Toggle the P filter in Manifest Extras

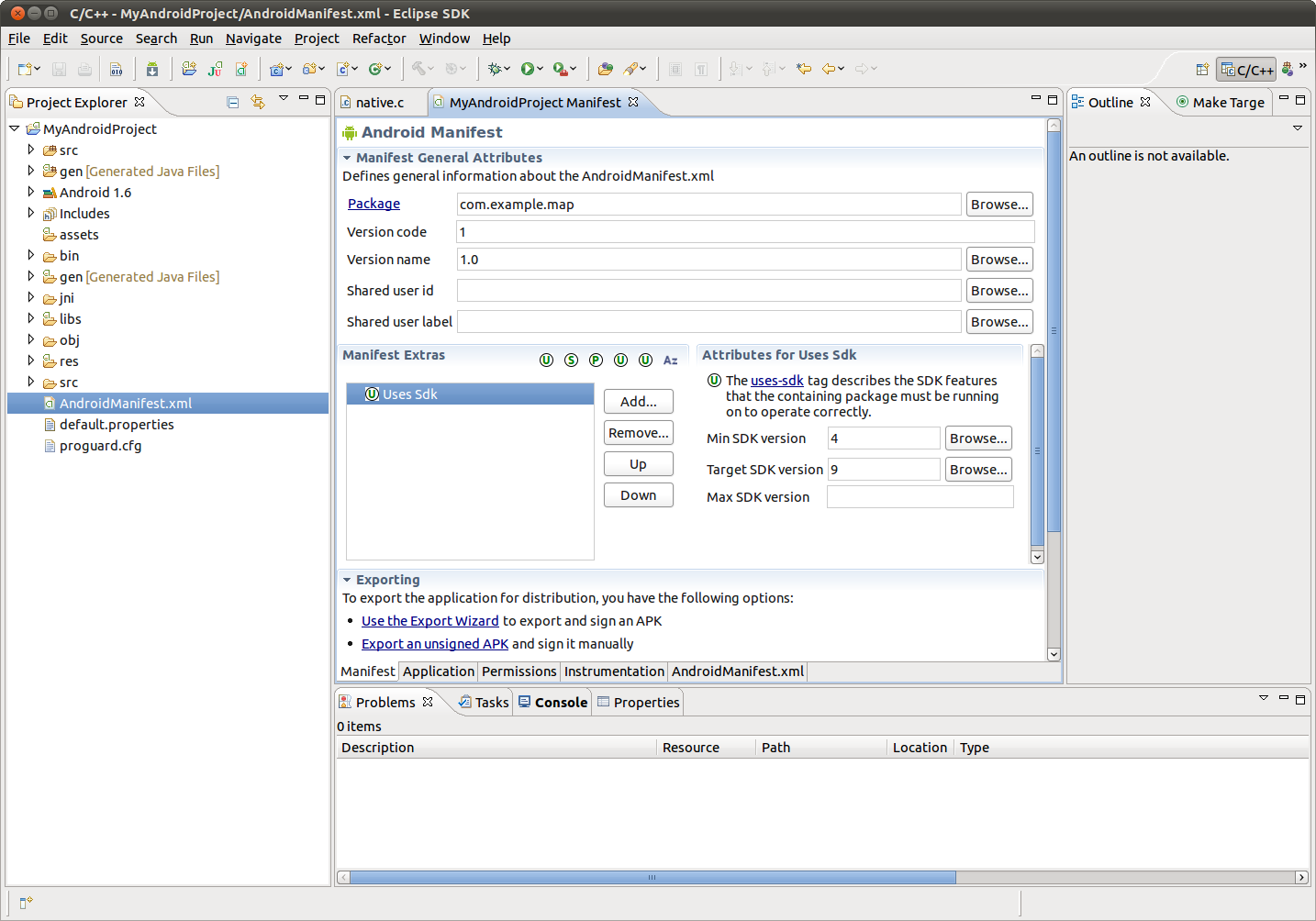click(x=596, y=361)
